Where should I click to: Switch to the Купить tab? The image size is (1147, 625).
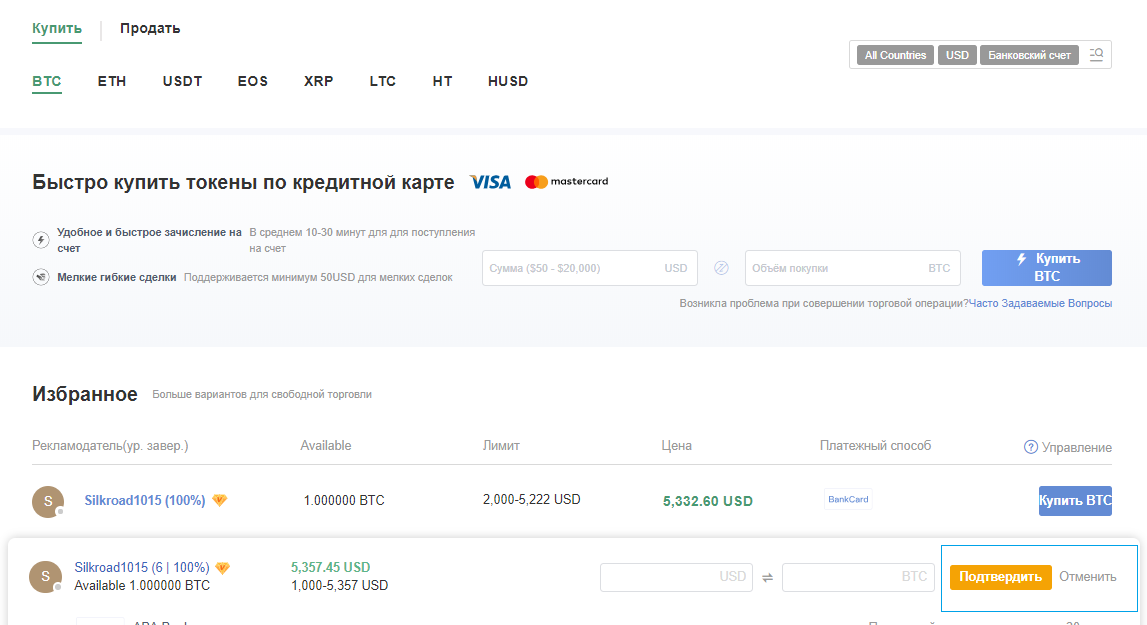click(x=57, y=29)
